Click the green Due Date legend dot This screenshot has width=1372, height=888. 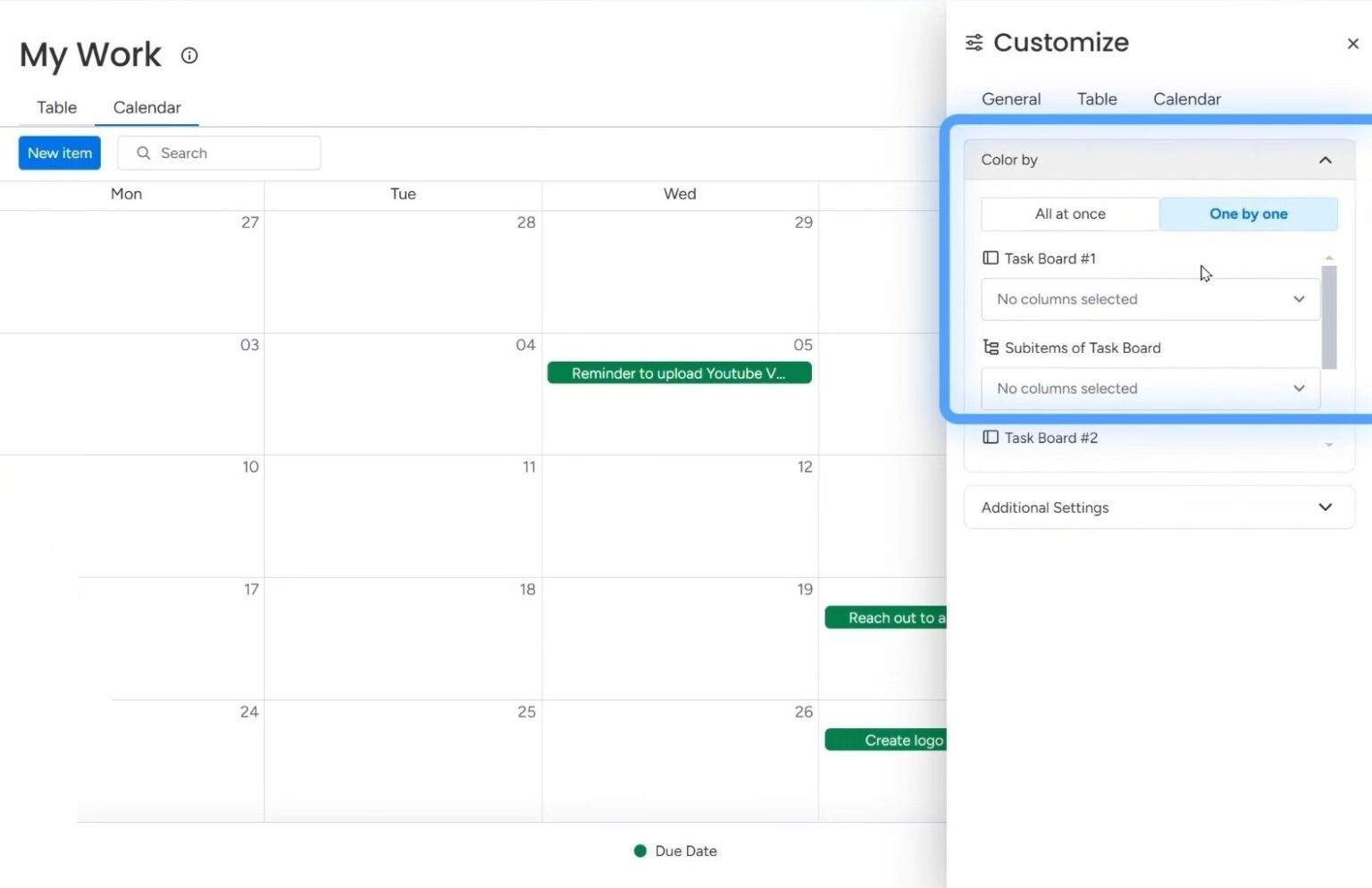click(x=640, y=850)
